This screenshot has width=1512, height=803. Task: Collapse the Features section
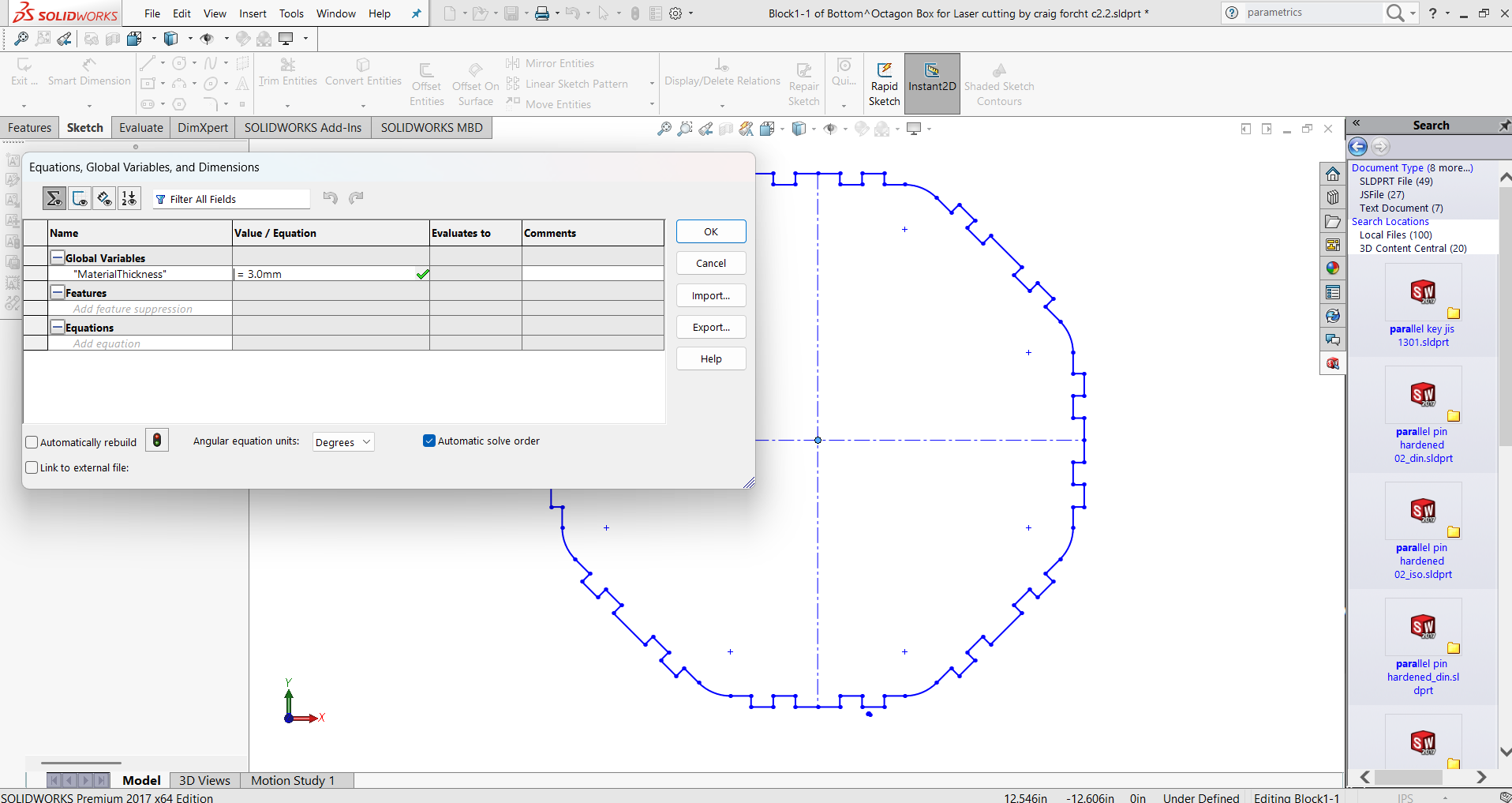[58, 292]
